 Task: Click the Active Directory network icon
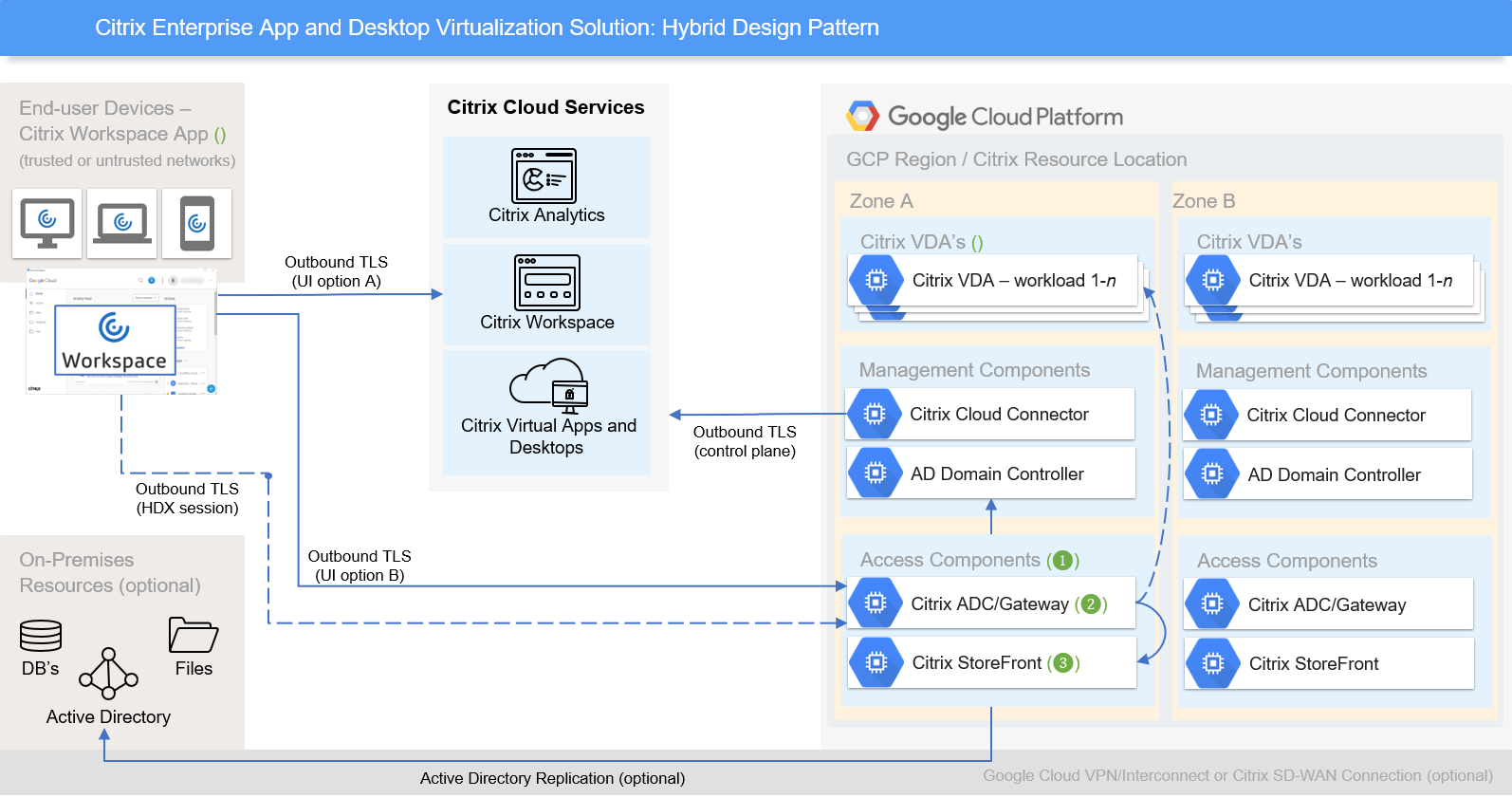click(x=108, y=674)
